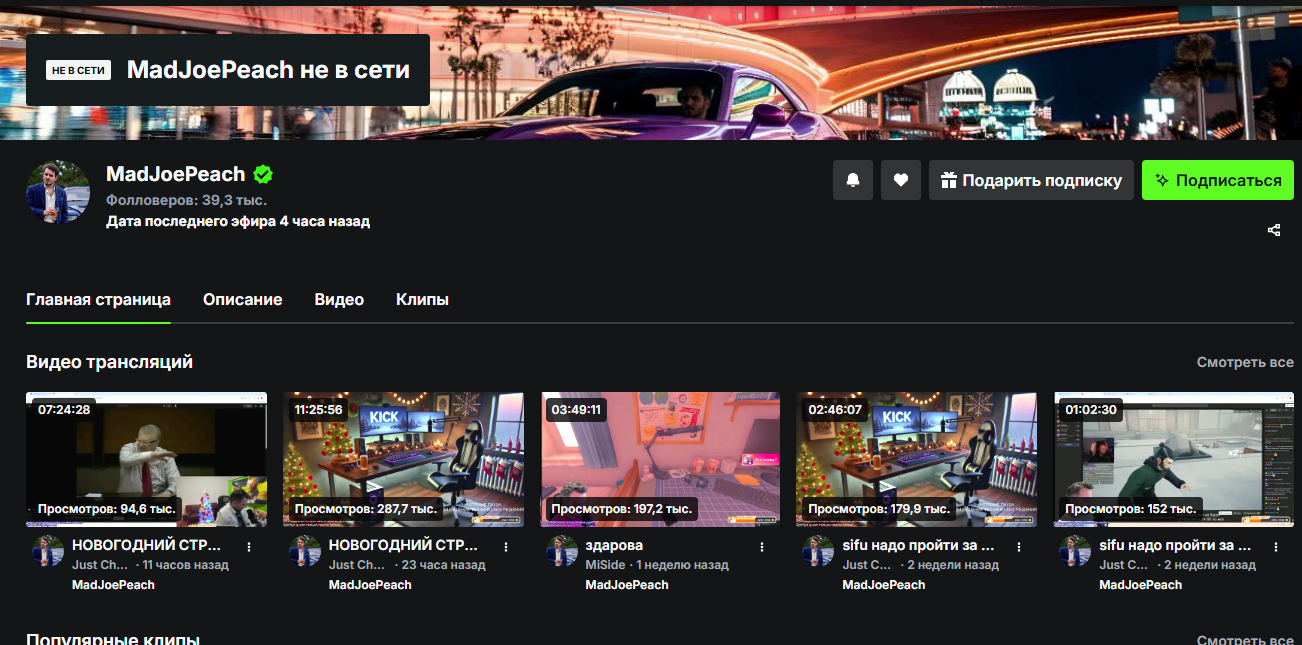Image resolution: width=1302 pixels, height=645 pixels.
Task: Click the MadJoePeach channel name beside the avatar
Action: coord(176,174)
